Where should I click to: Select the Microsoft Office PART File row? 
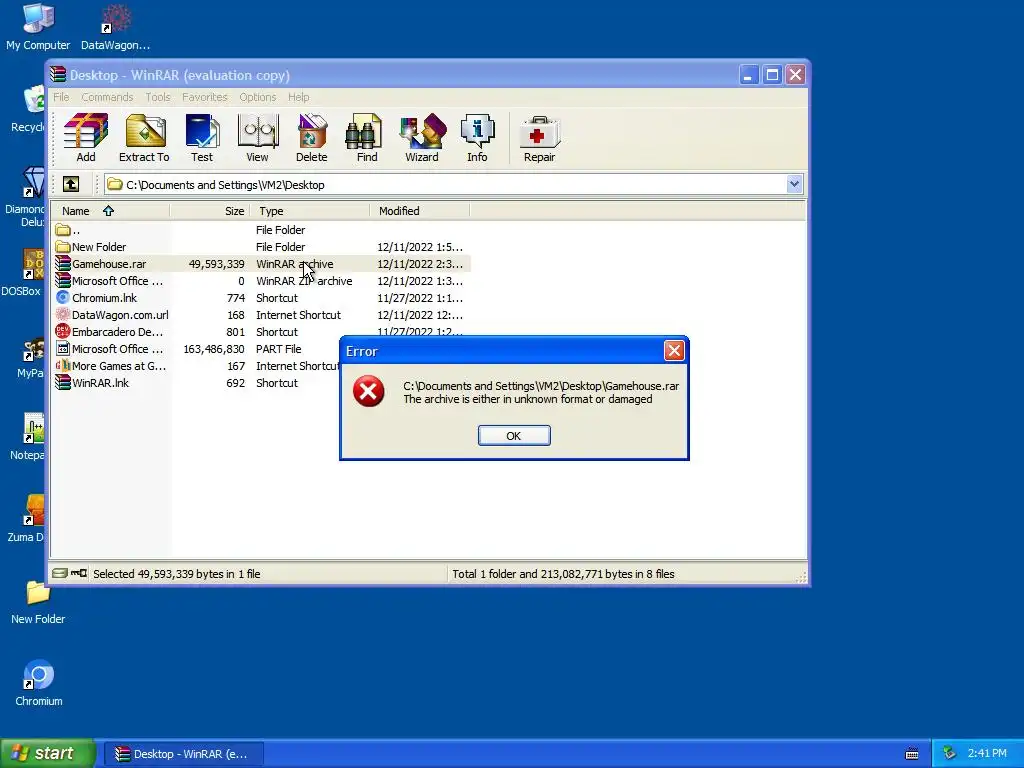[196, 349]
